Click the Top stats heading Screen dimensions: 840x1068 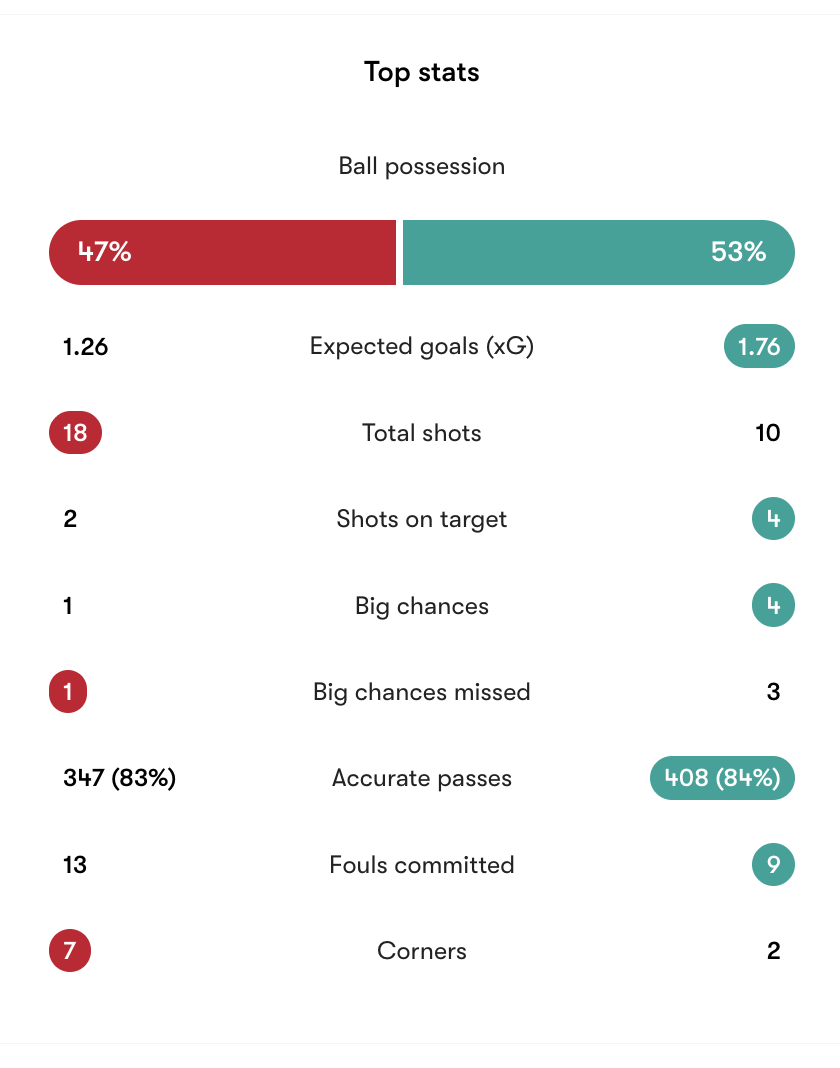pyautogui.click(x=421, y=73)
